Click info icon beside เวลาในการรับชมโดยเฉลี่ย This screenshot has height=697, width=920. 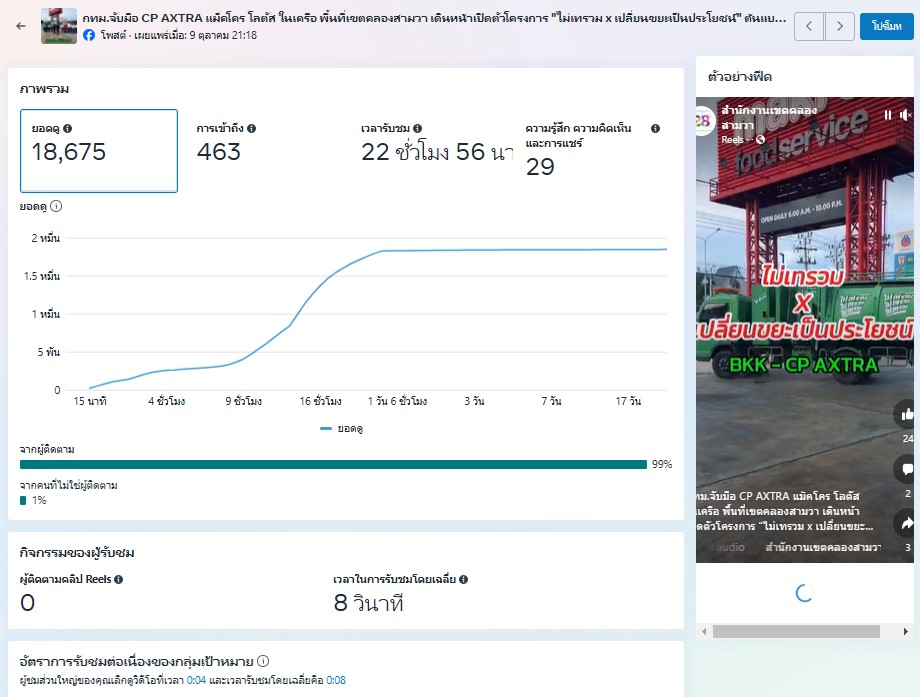(x=463, y=579)
